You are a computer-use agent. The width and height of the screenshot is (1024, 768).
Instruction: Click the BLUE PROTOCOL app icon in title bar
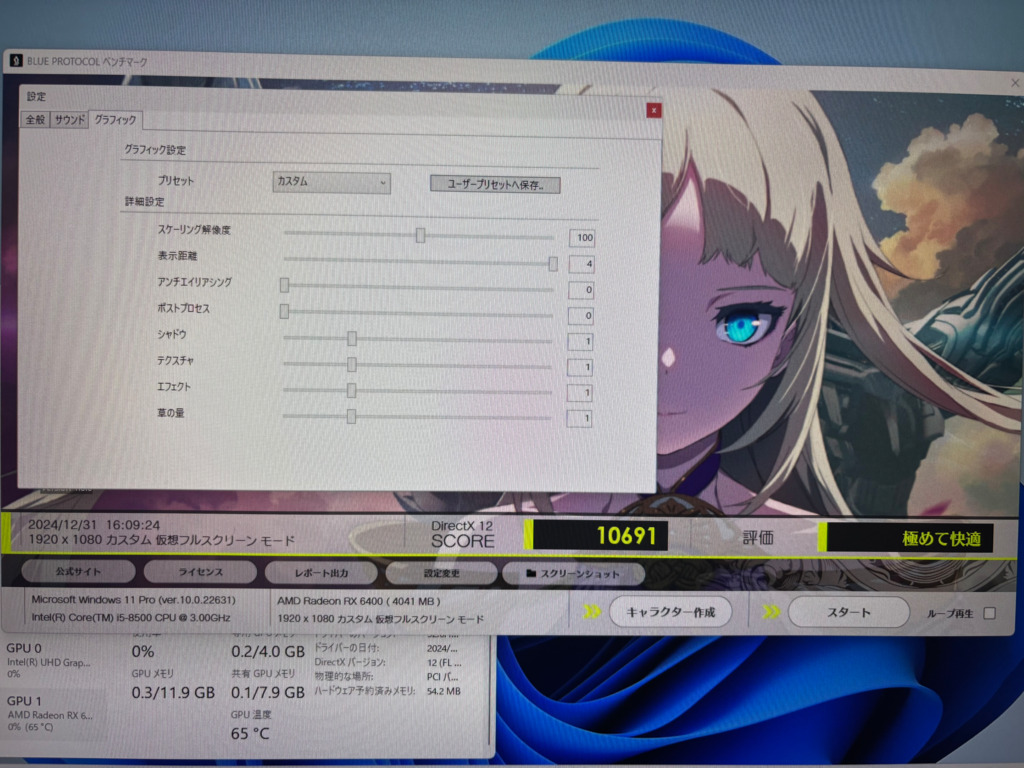16,61
